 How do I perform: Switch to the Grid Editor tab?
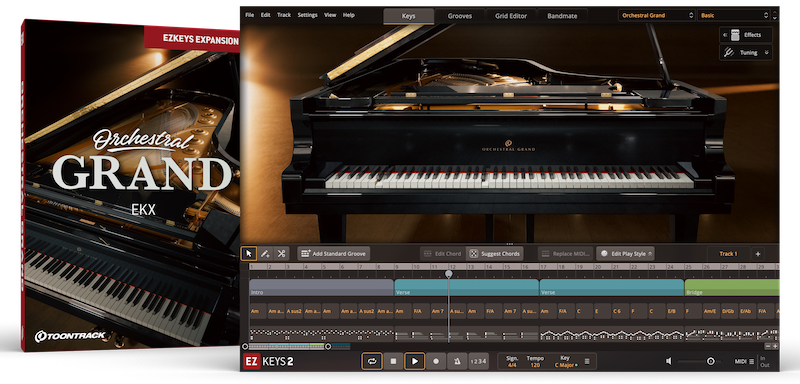pos(511,16)
